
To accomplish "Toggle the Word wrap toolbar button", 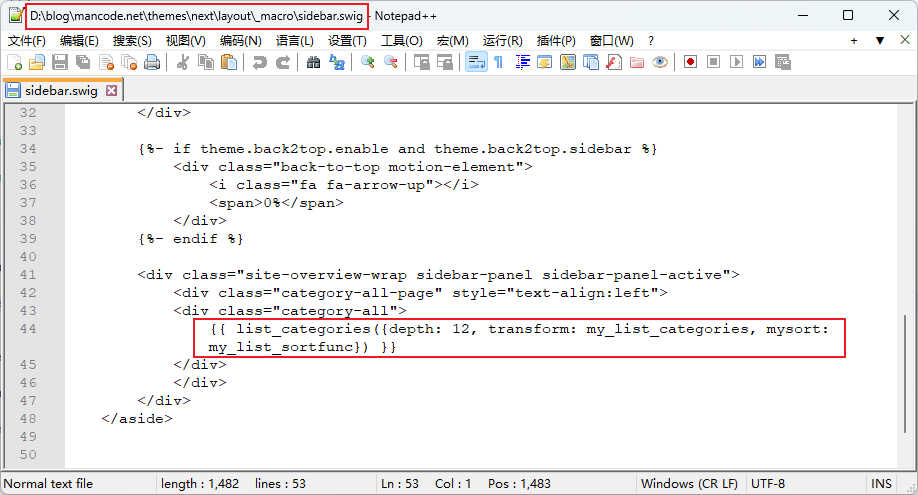I will tap(476, 62).
